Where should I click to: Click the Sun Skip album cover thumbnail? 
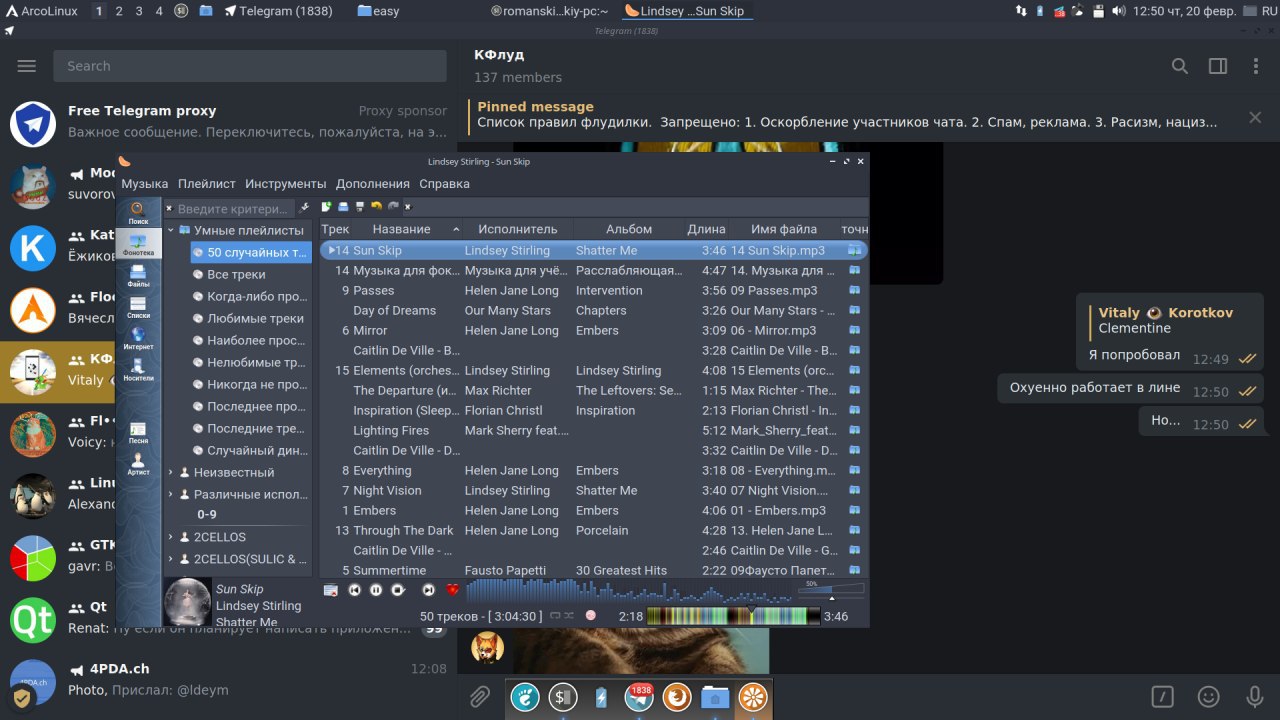[188, 602]
